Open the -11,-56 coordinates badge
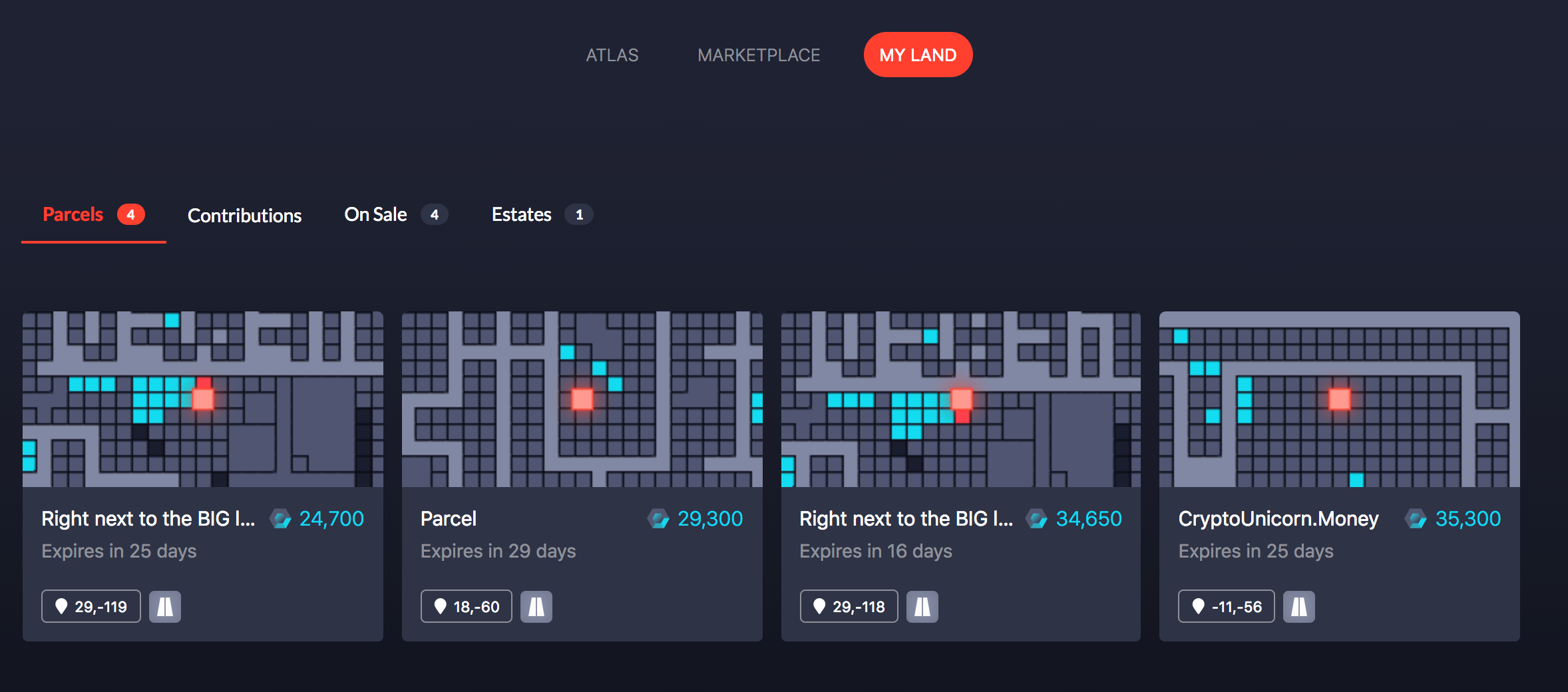 (x=1227, y=606)
